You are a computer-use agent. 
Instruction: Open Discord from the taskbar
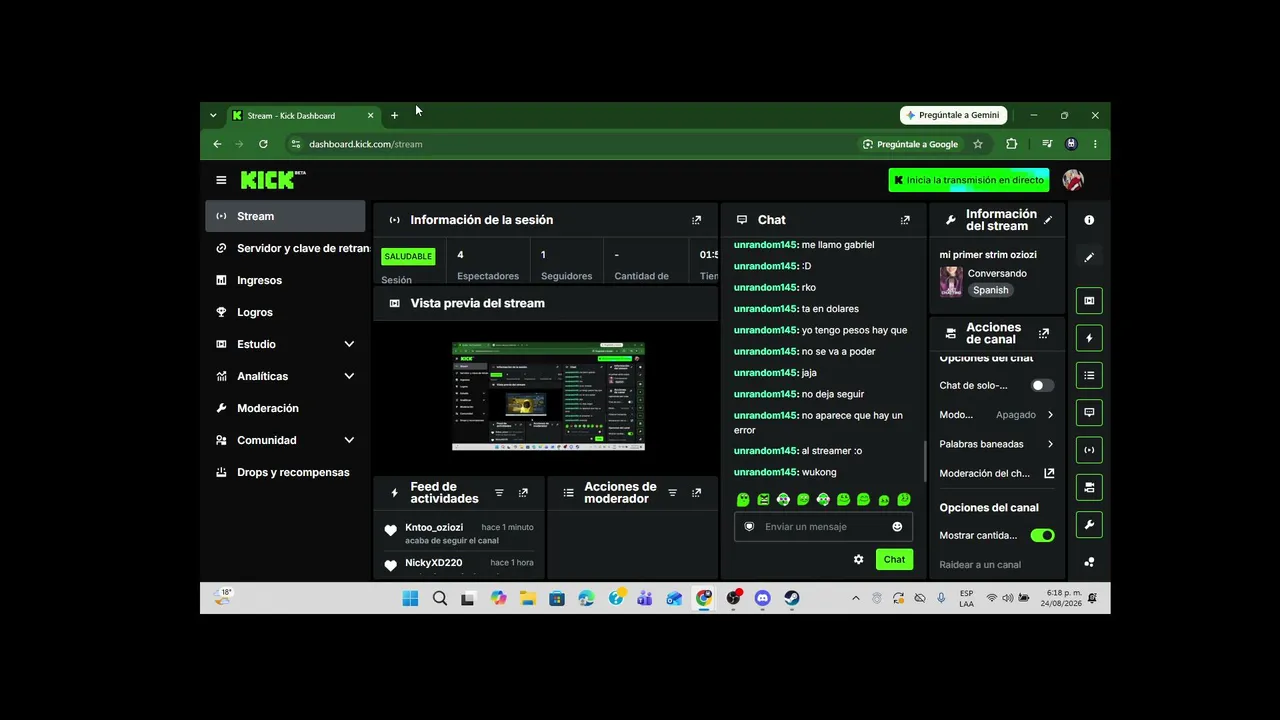coord(762,598)
